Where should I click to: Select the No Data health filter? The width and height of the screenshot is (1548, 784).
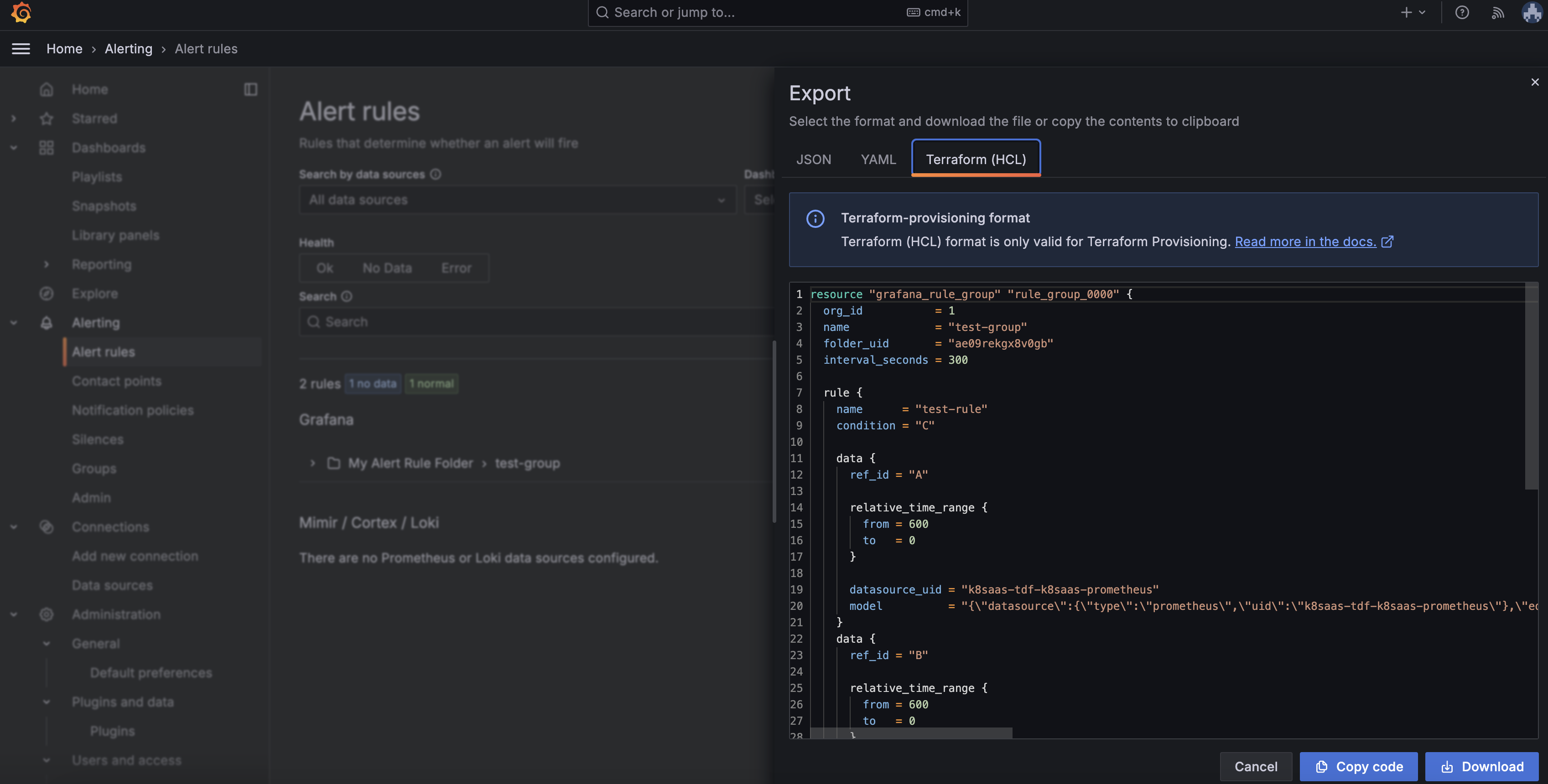387,268
